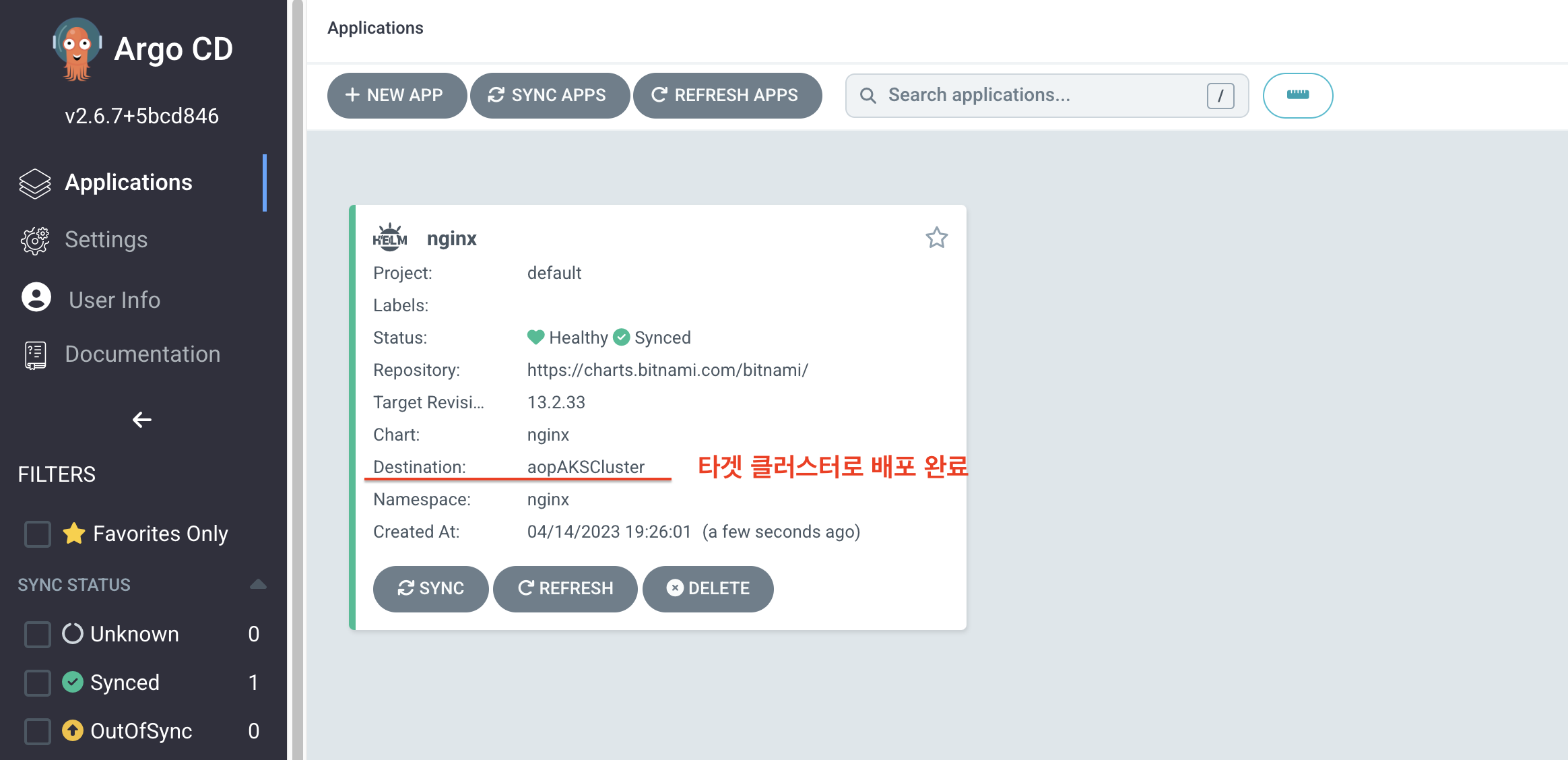Screen dimensions: 1568x760
Task: Click the Created At timestamp value
Action: point(694,532)
